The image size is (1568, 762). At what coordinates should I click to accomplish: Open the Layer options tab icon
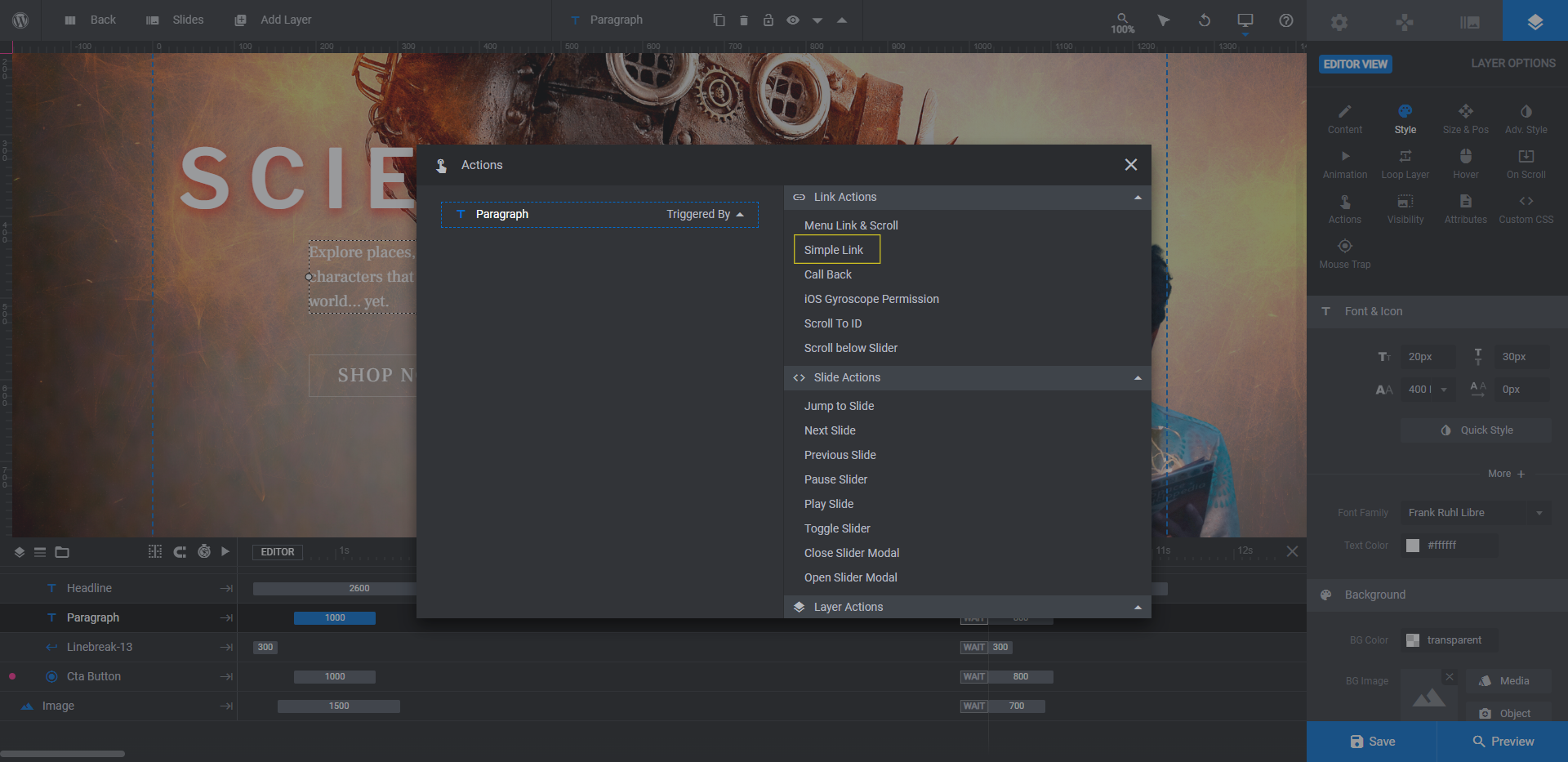1535,22
